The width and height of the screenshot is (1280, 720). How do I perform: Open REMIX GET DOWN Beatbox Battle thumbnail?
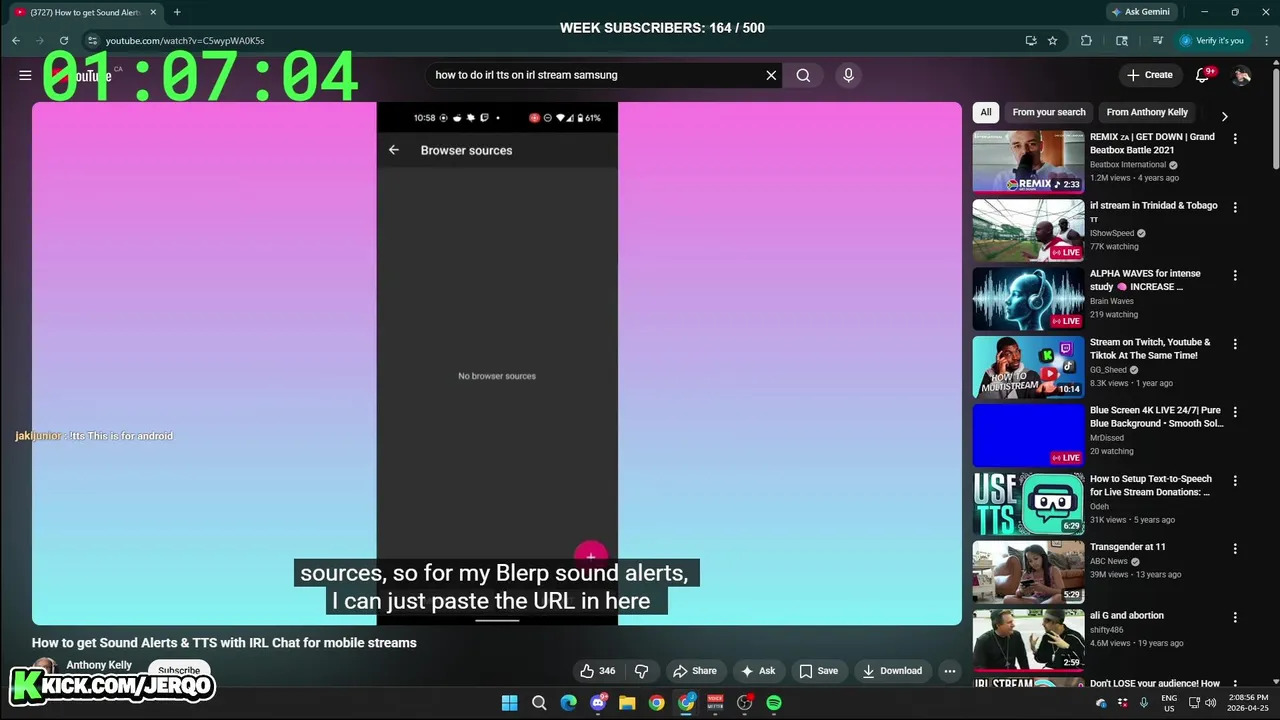pyautogui.click(x=1028, y=161)
